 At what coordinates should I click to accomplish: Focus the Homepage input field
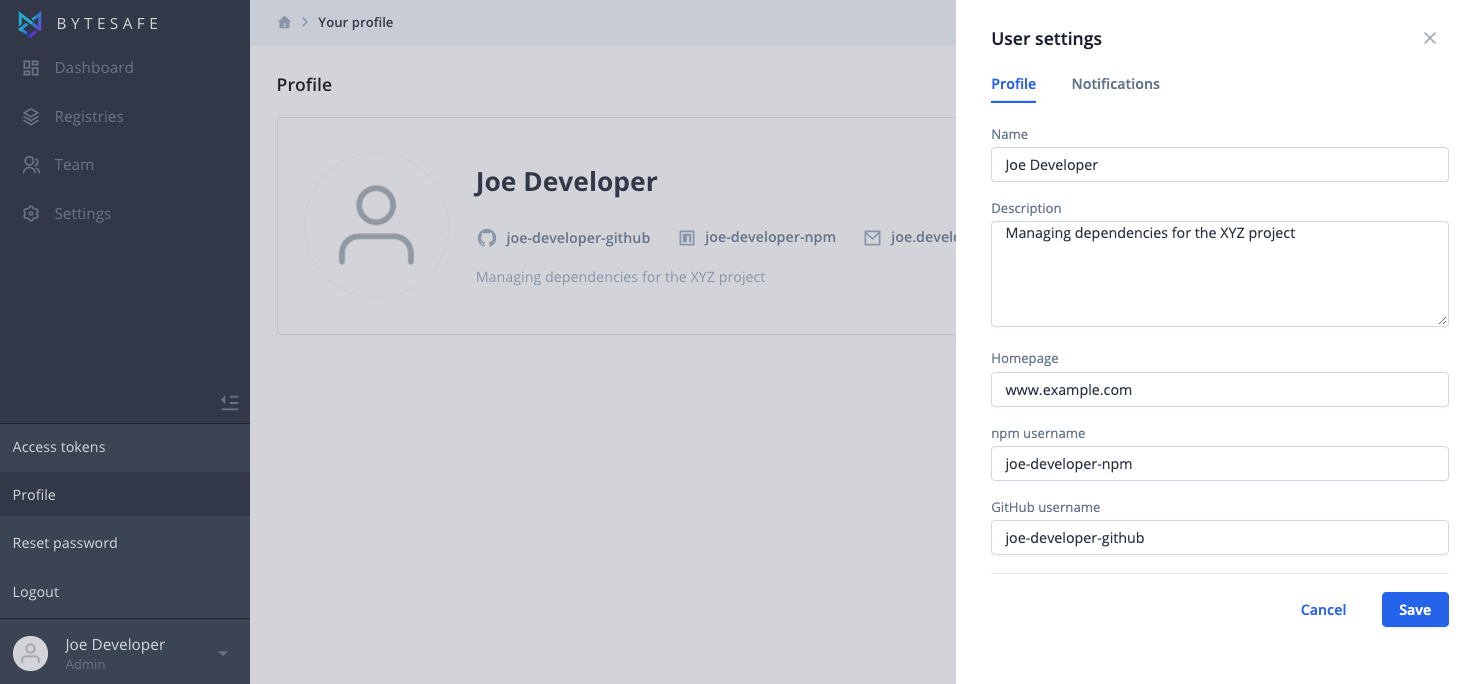(1220, 390)
